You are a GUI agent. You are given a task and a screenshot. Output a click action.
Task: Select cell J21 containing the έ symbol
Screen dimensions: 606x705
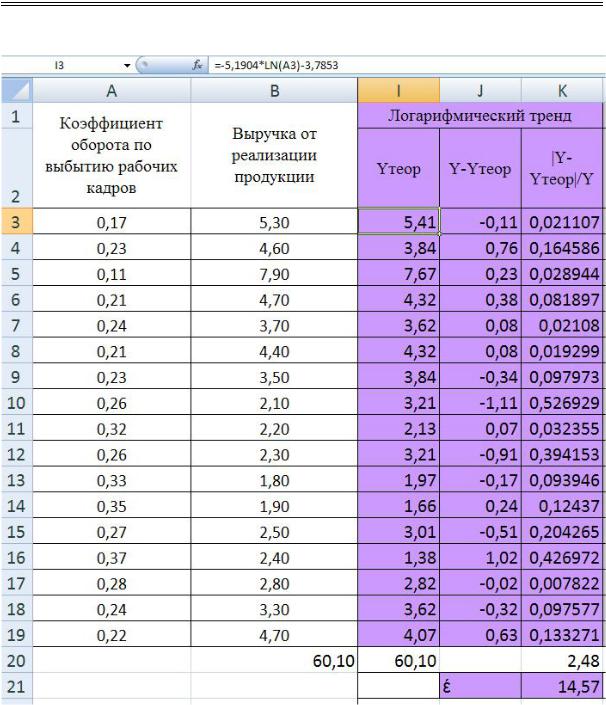pos(480,687)
